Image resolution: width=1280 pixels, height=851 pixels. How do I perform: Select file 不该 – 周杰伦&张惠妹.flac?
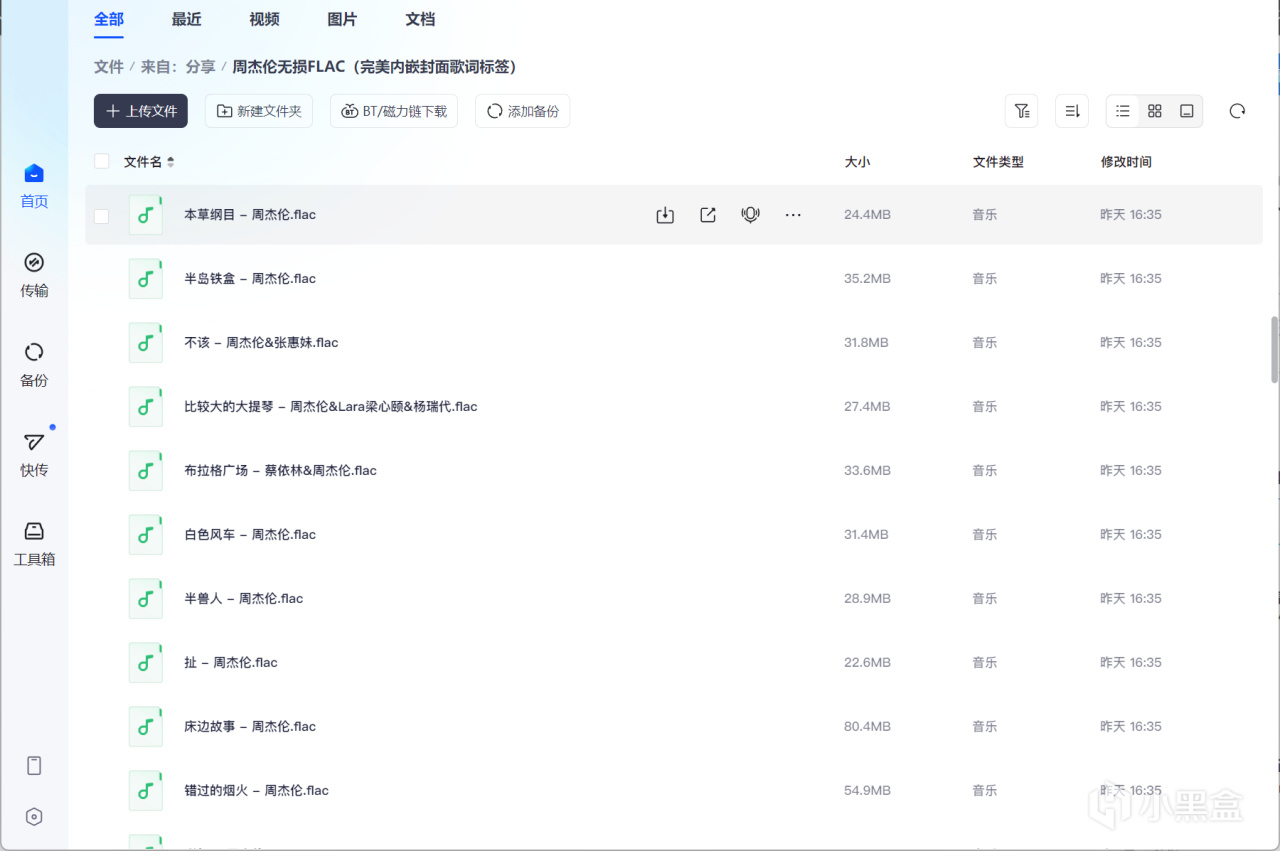click(x=261, y=343)
